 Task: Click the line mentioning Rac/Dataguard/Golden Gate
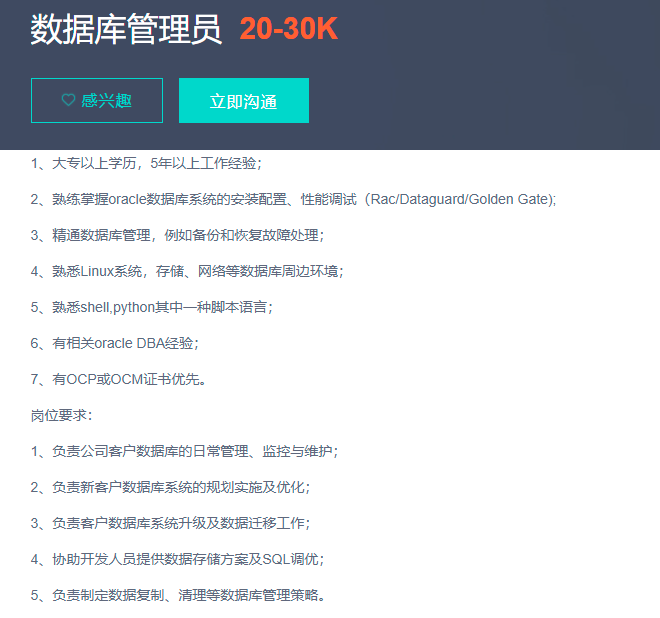coord(293,199)
